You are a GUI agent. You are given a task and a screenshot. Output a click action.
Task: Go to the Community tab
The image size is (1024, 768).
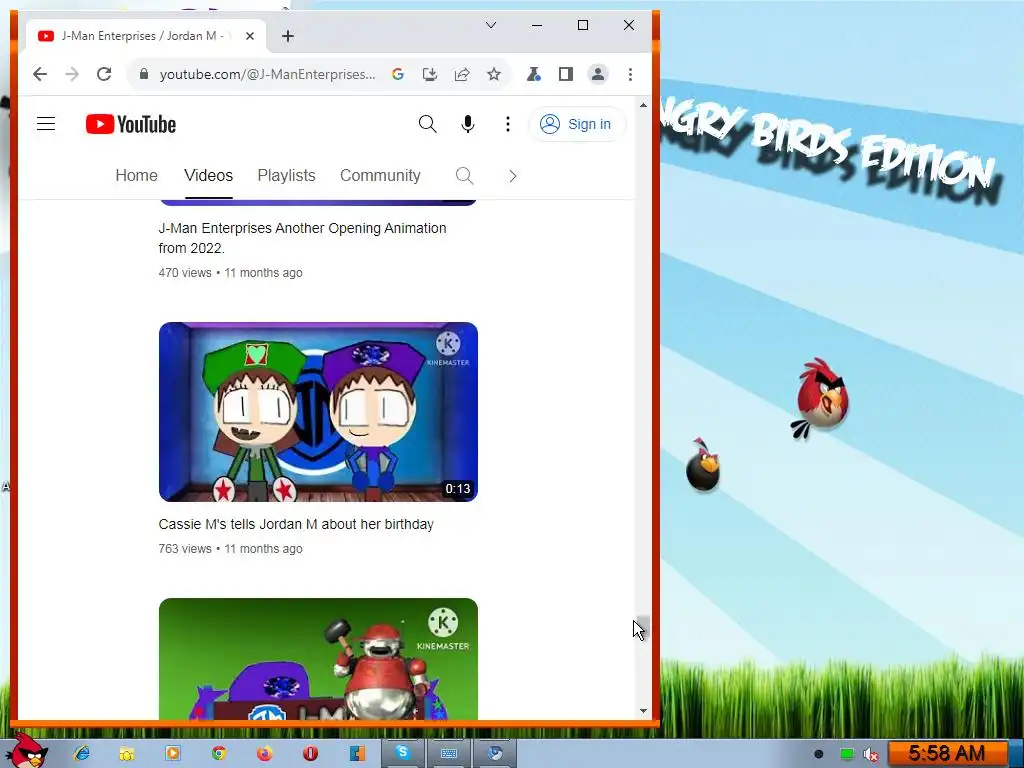[x=380, y=176]
